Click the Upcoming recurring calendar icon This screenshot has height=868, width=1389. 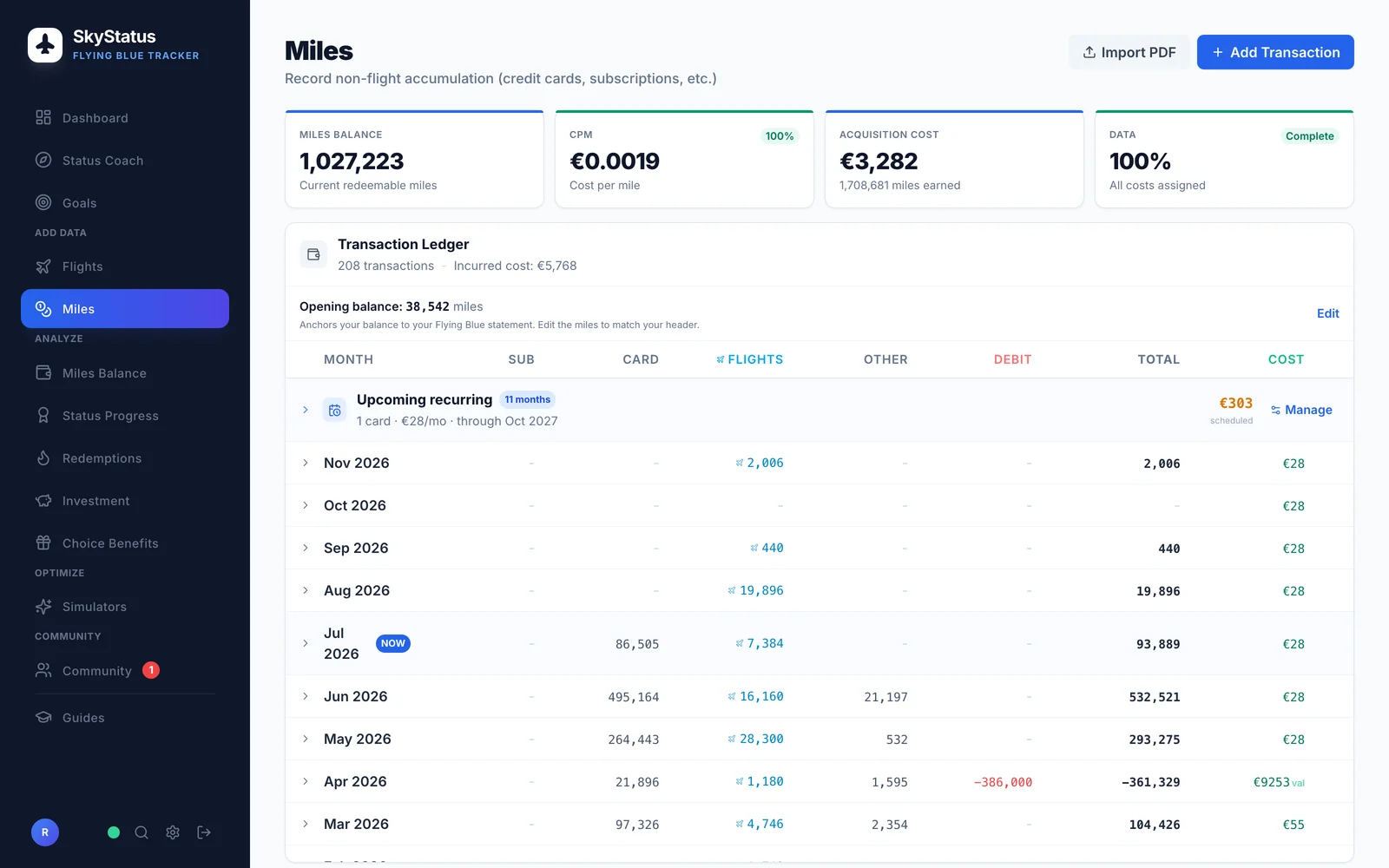click(x=334, y=410)
